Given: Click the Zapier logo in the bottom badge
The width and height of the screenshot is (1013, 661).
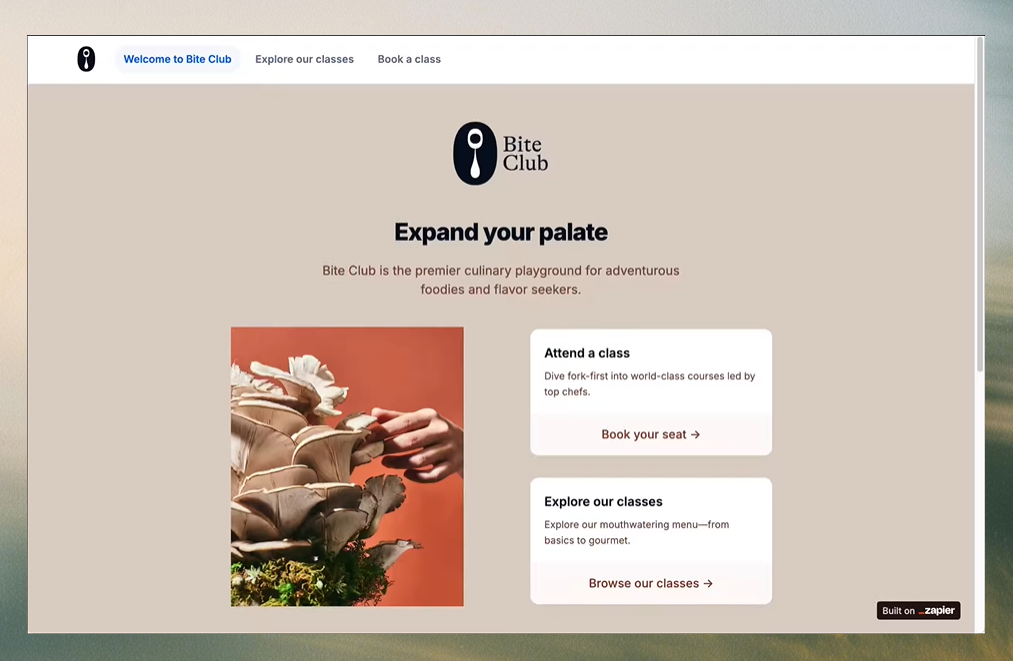Looking at the screenshot, I should click(x=937, y=611).
